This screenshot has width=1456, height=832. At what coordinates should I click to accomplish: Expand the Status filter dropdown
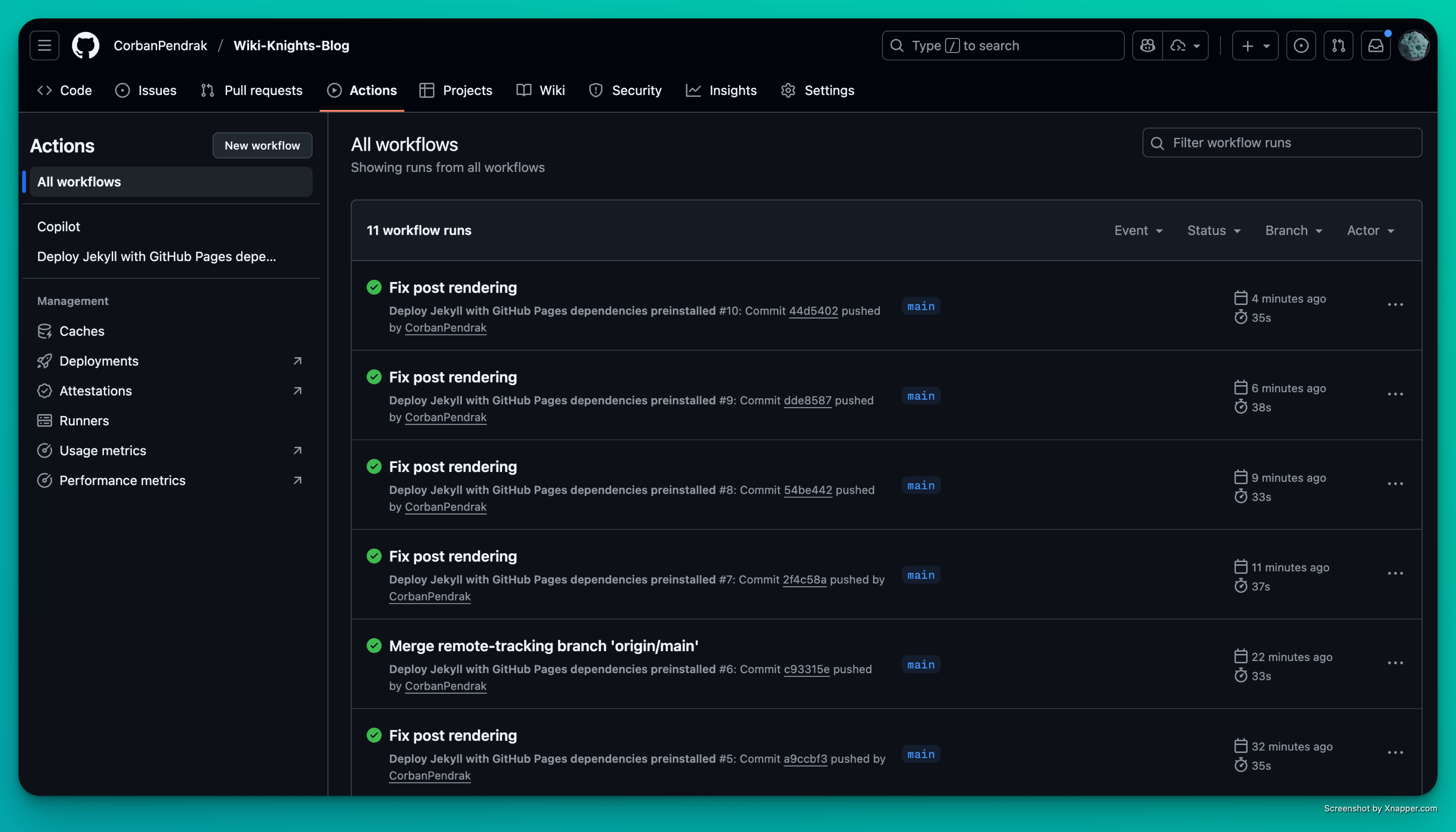pyautogui.click(x=1214, y=230)
